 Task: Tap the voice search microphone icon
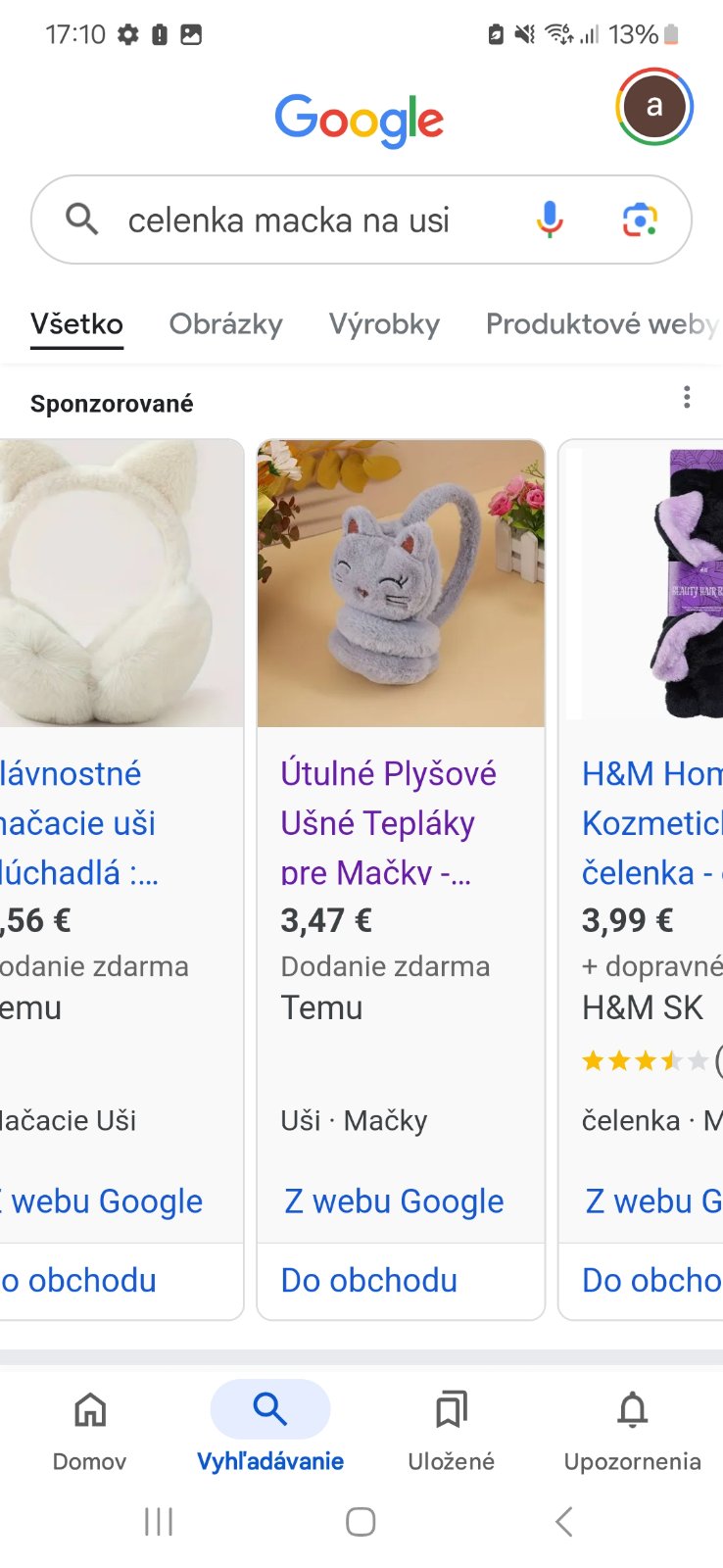[550, 220]
